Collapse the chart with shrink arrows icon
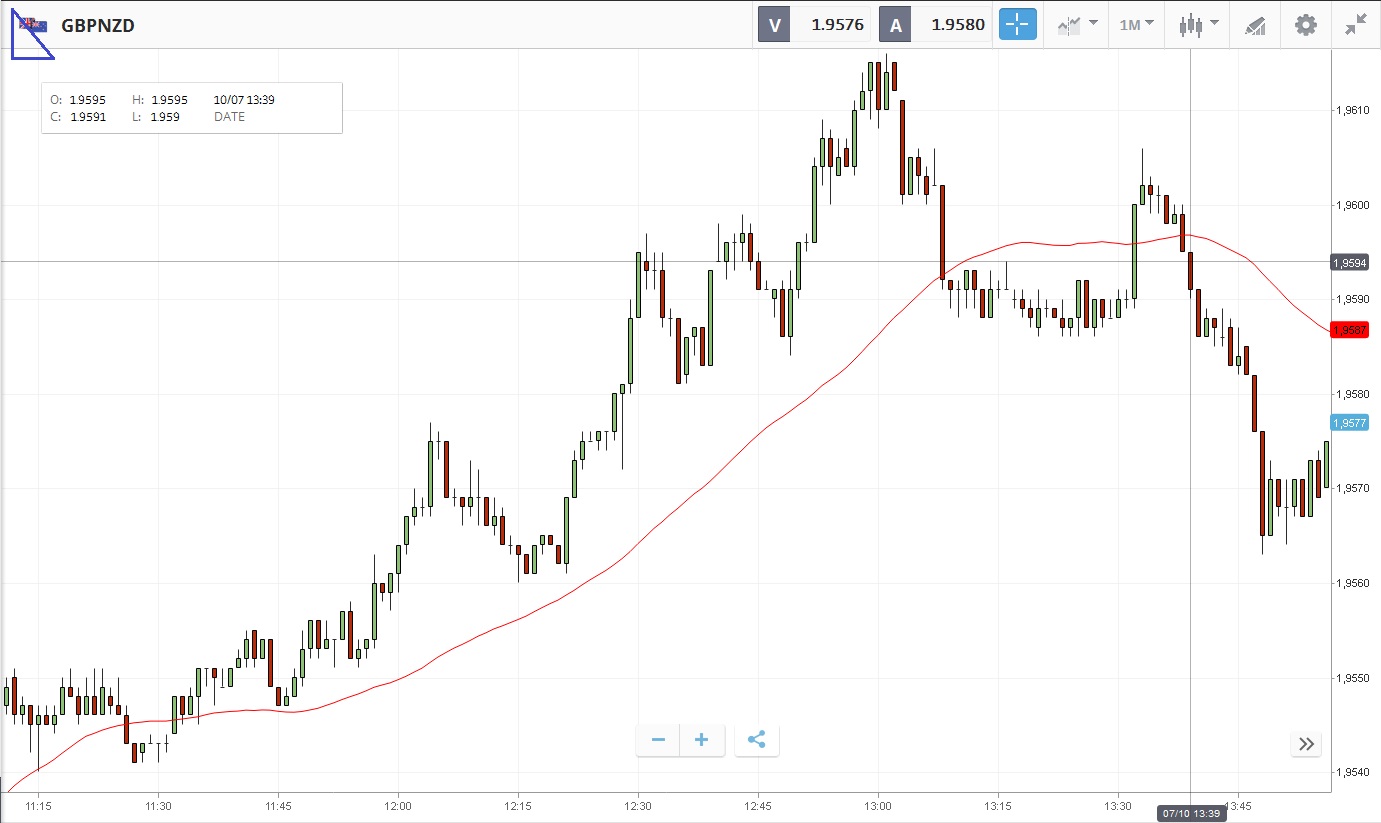Viewport: 1381px width, 823px height. click(x=1355, y=25)
